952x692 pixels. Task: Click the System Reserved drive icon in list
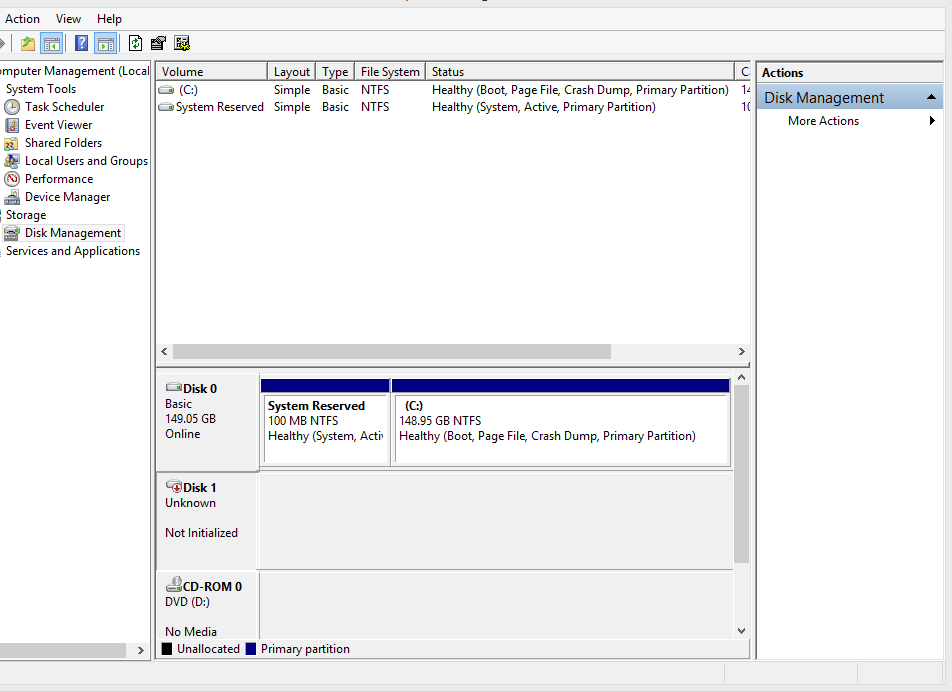point(166,107)
